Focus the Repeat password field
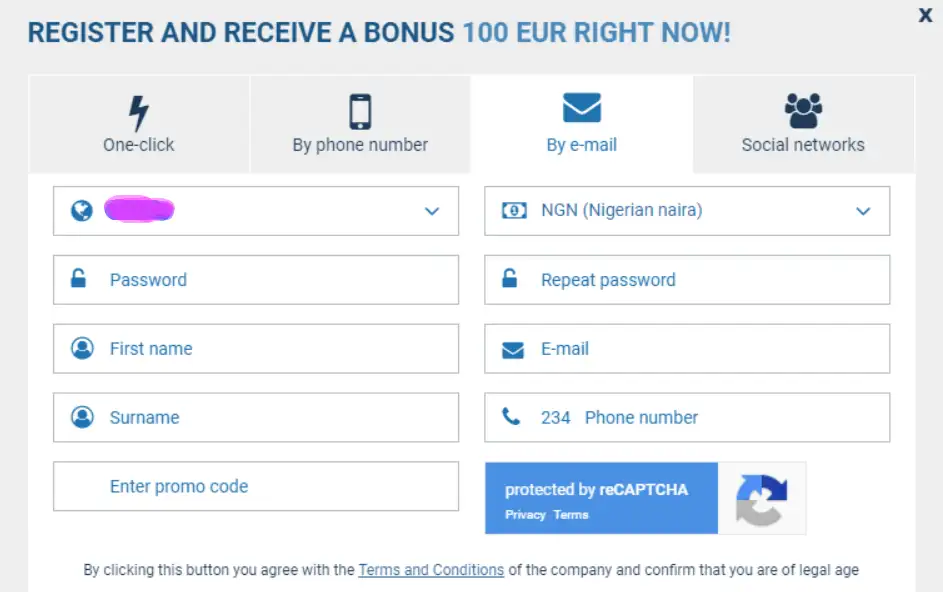The image size is (943, 592). pos(687,280)
